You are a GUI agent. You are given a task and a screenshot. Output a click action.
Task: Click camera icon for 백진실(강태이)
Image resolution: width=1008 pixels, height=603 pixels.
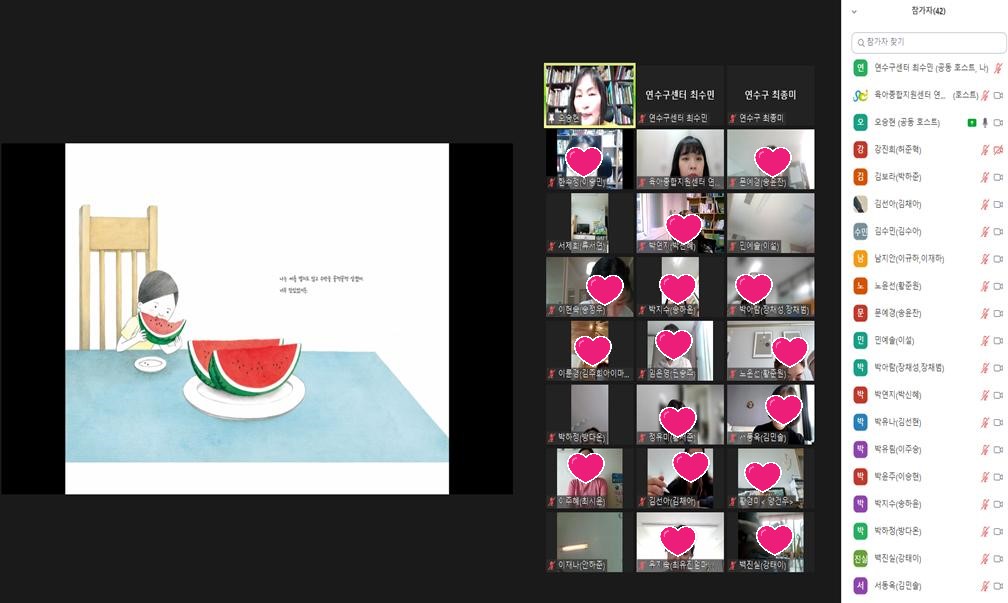pos(998,559)
